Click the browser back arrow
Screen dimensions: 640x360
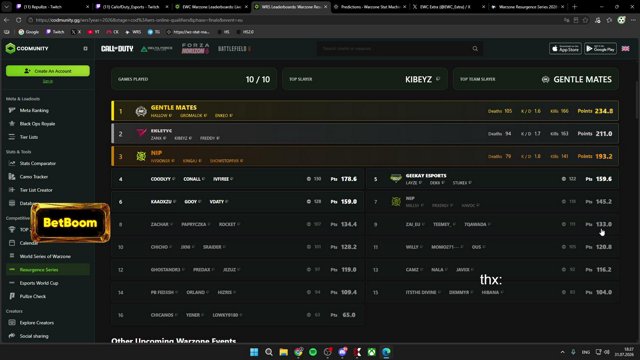(x=7, y=20)
